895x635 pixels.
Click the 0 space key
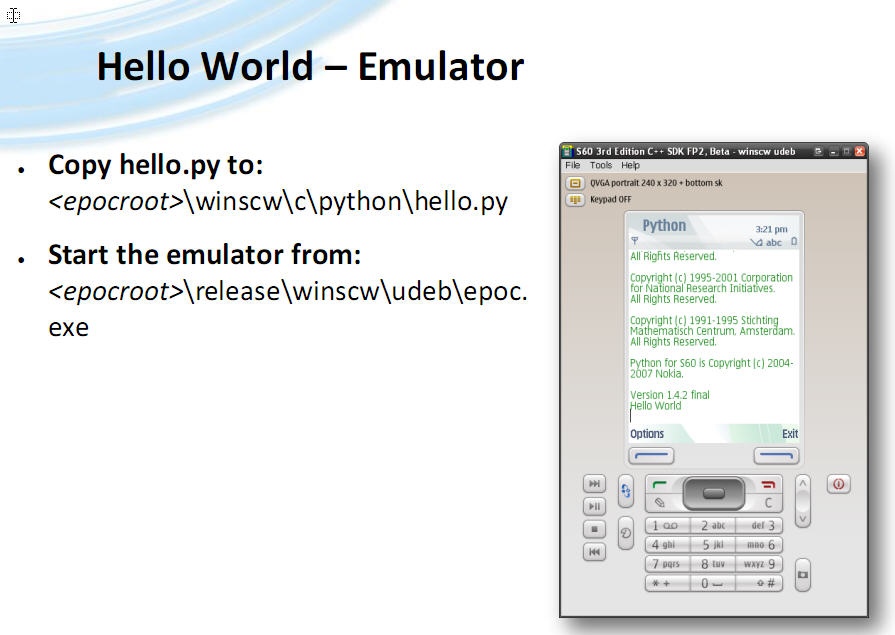[x=713, y=583]
